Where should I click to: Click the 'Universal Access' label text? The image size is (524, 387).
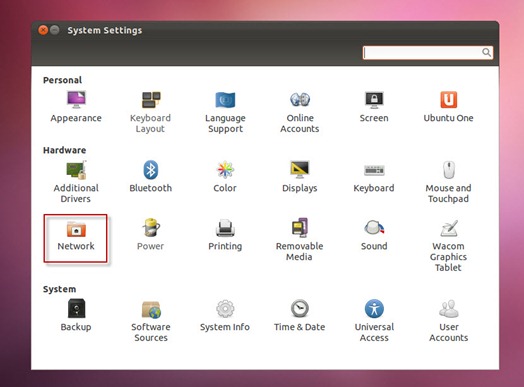374,333
